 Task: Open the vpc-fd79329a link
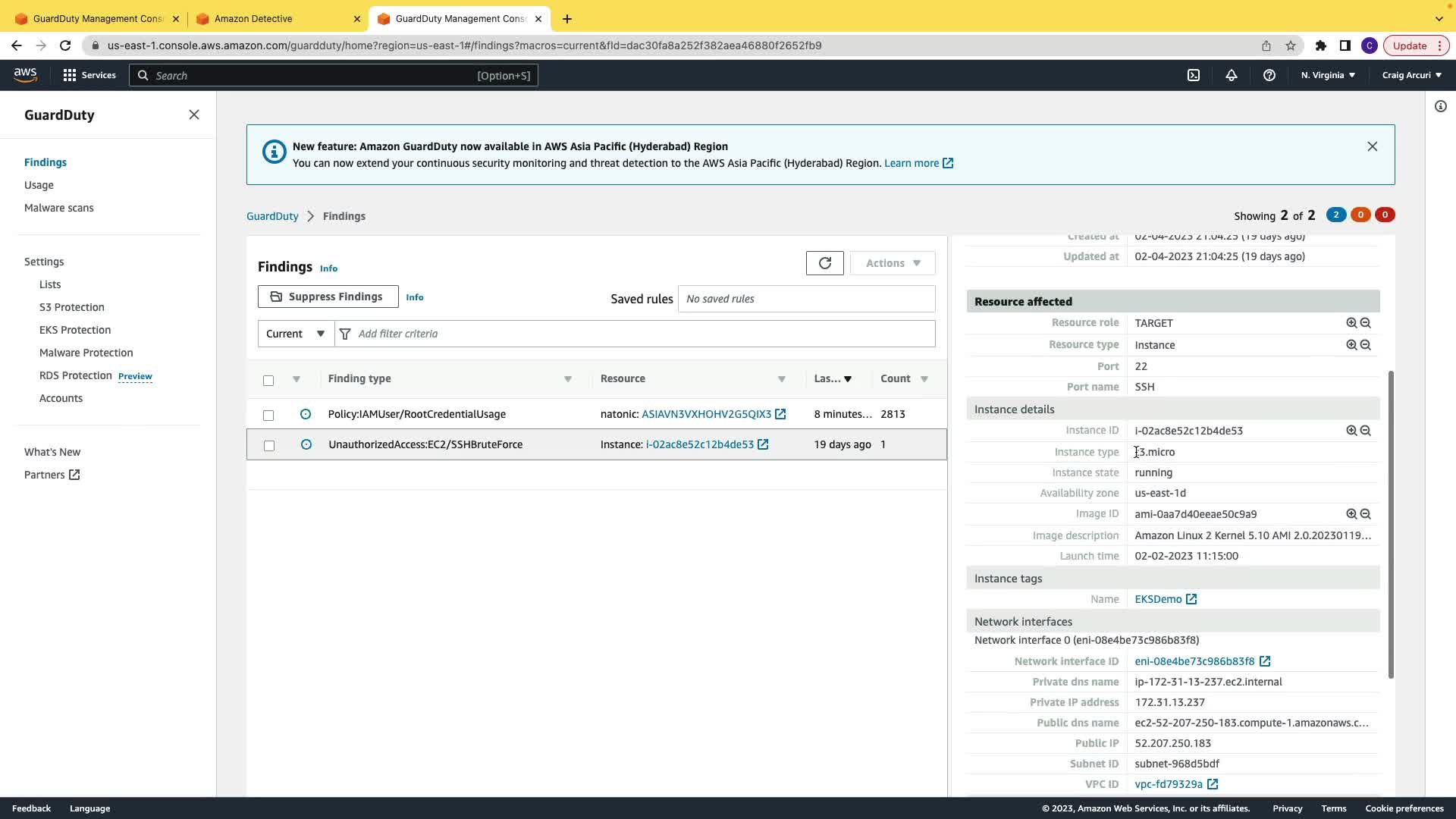(x=1168, y=784)
